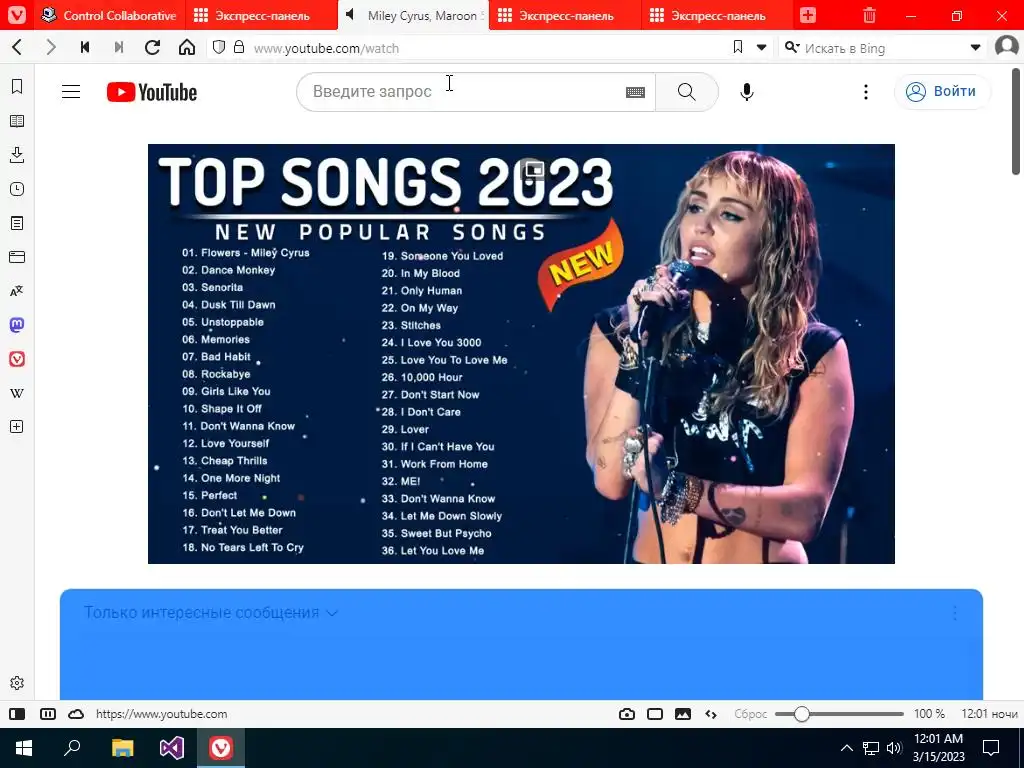Open tracker and ad blocker shield
Viewport: 1024px width, 768px height.
tap(219, 47)
